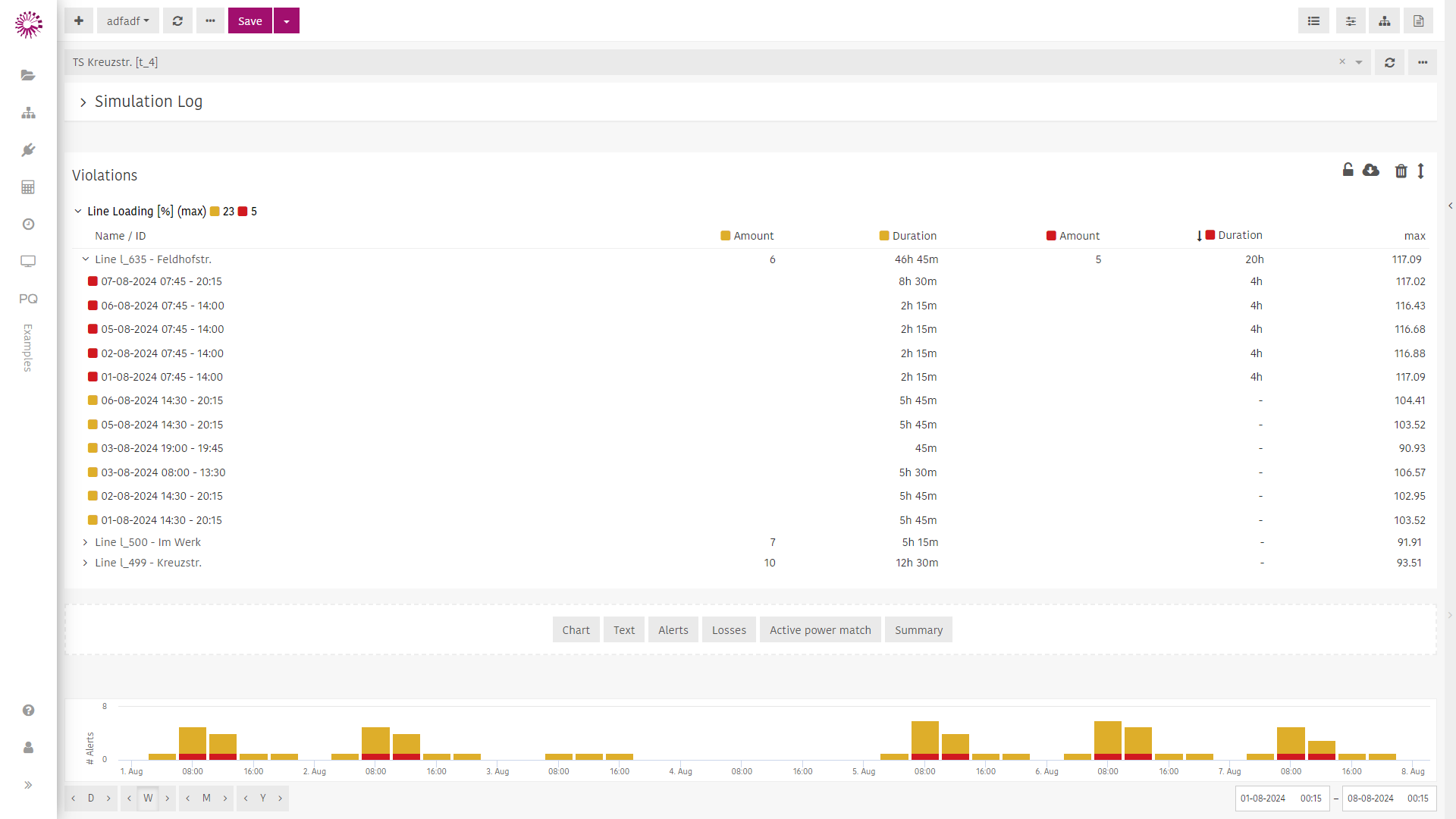This screenshot has height=819, width=1456.
Task: Click the hierarchy icon in top right toolbar
Action: (x=1385, y=20)
